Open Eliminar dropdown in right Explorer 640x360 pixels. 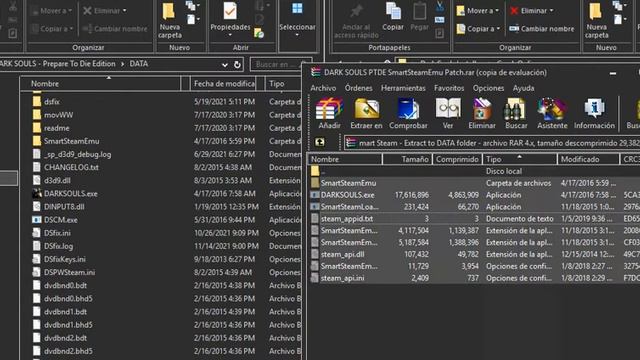531,11
